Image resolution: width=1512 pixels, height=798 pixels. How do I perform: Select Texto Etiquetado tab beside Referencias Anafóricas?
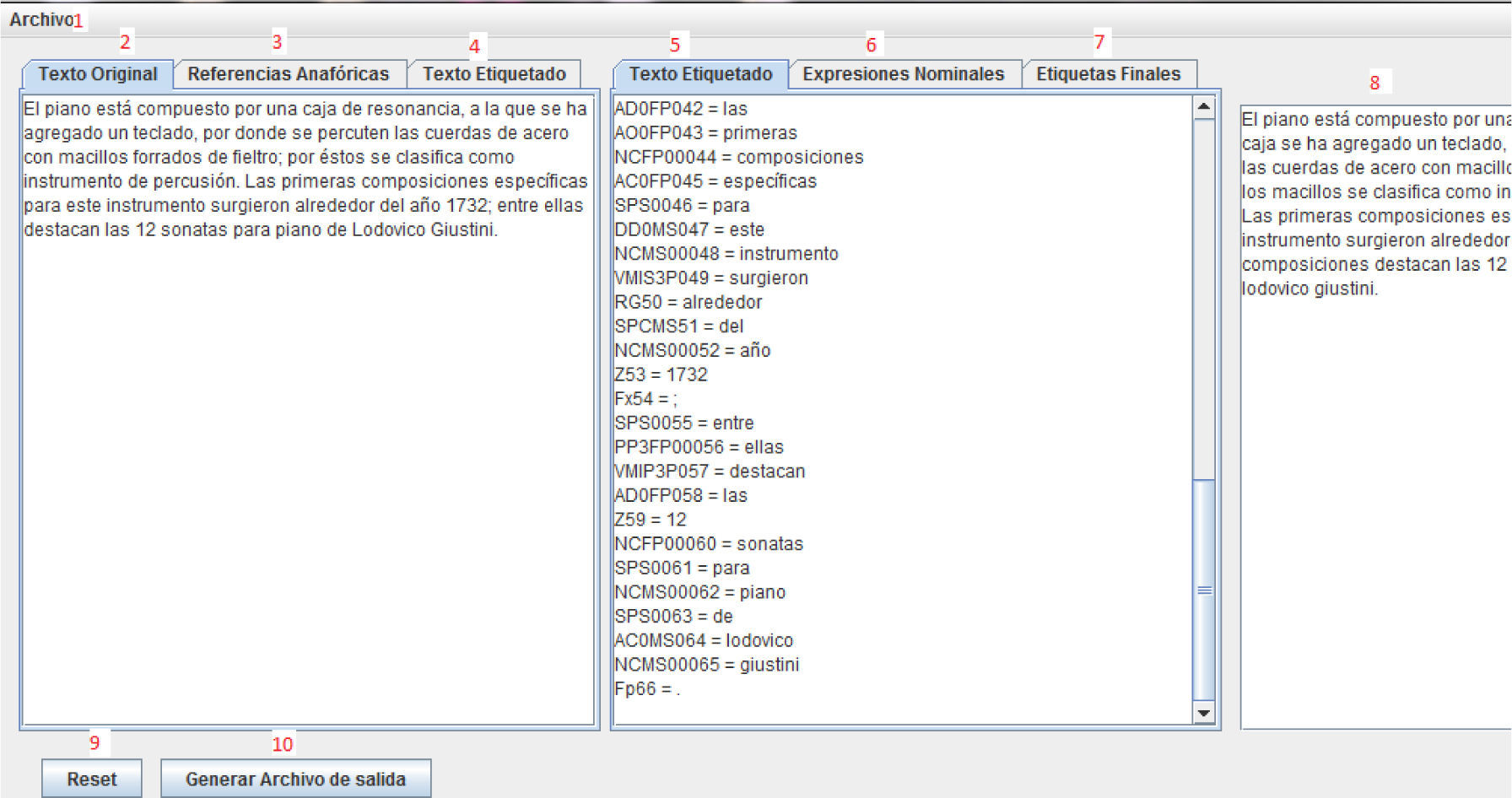pos(494,74)
